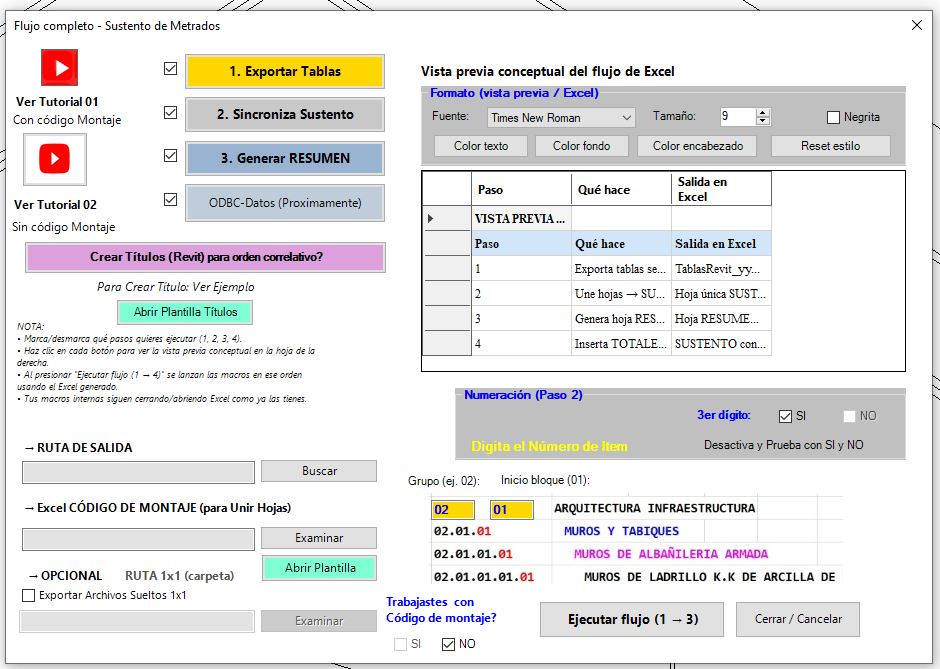Click the 1. Exportar Tablas button
The height and width of the screenshot is (669, 940).
[285, 71]
